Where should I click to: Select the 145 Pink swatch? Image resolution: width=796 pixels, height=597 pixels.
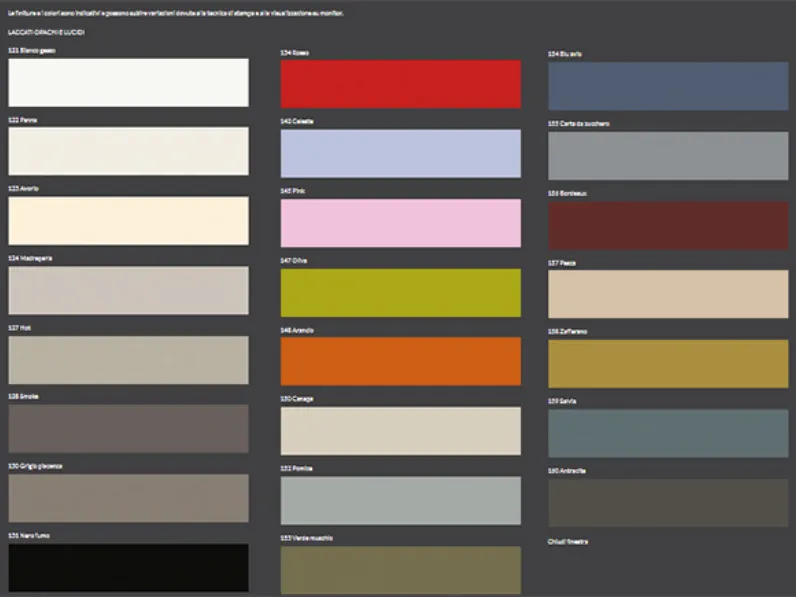click(401, 223)
